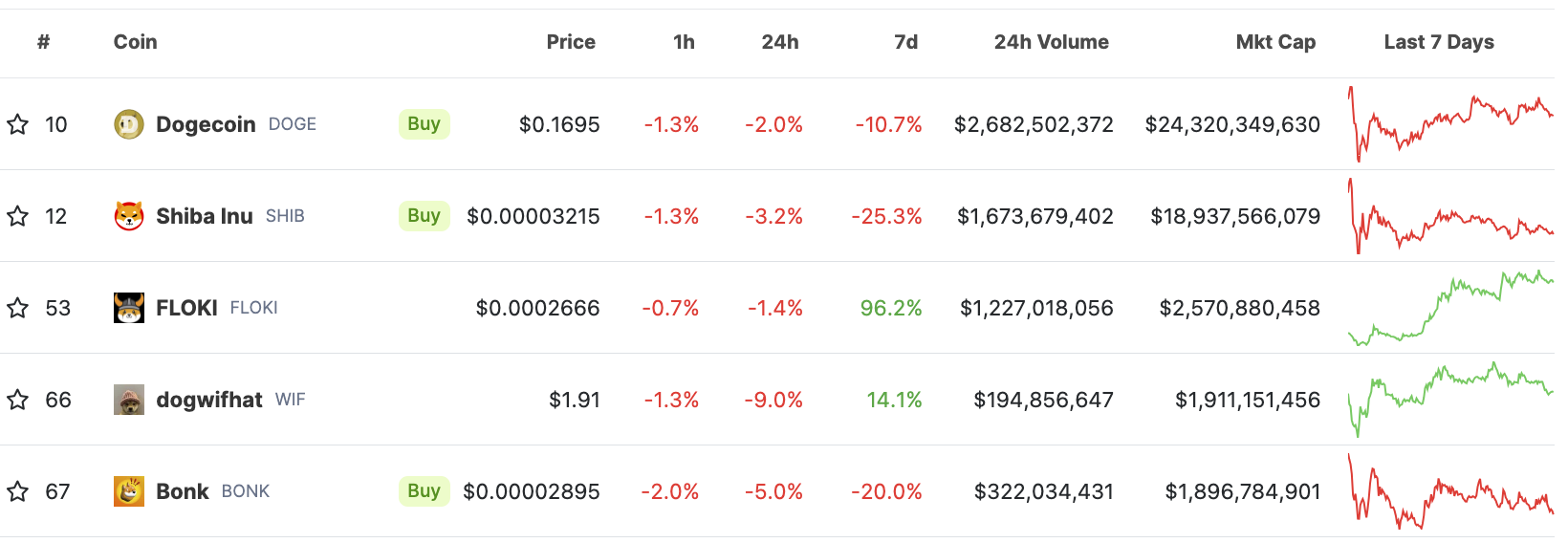Screen dimensions: 1568x543
Task: Open the dogwifhat coin name link
Action: [208, 400]
